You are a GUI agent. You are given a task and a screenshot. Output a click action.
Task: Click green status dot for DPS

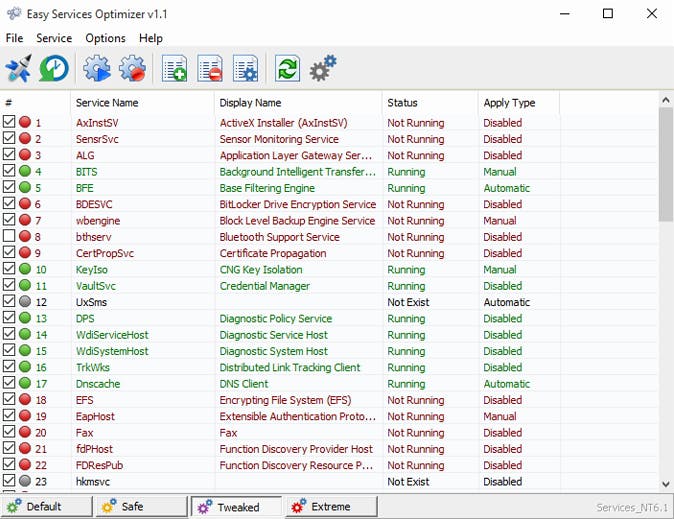[25, 318]
